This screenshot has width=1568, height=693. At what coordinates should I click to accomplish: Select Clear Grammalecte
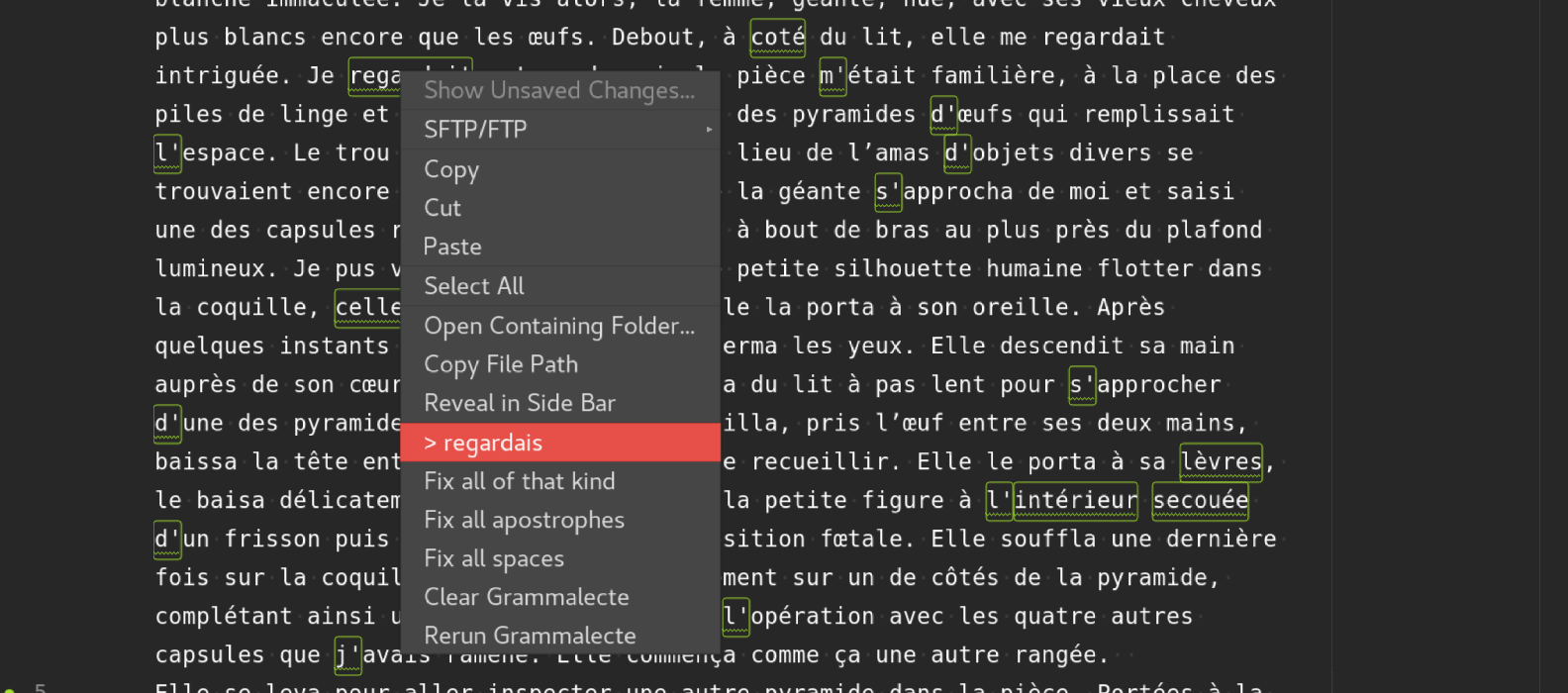coord(560,597)
